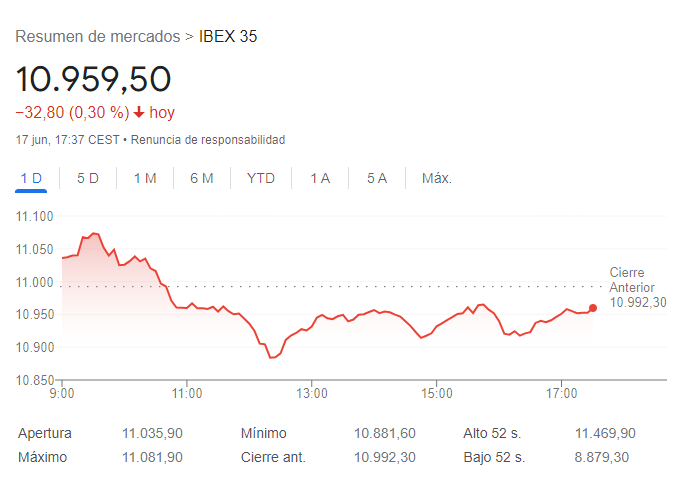Screen dimensions: 695x478
Task: Select the YTD range tab
Action: (x=261, y=178)
